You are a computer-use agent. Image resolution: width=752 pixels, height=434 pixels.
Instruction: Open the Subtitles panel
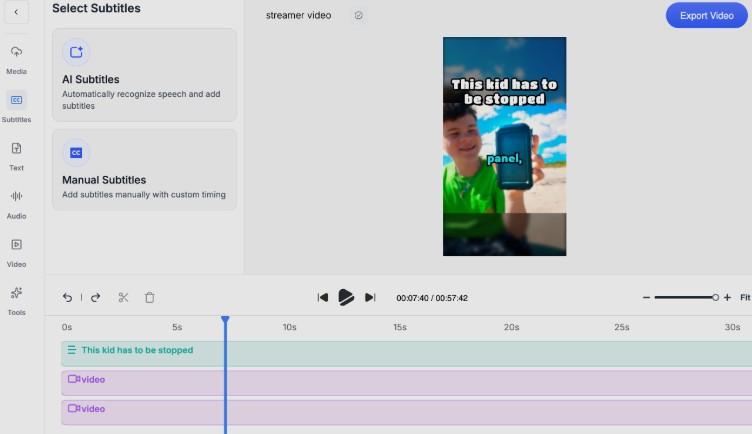[16, 107]
